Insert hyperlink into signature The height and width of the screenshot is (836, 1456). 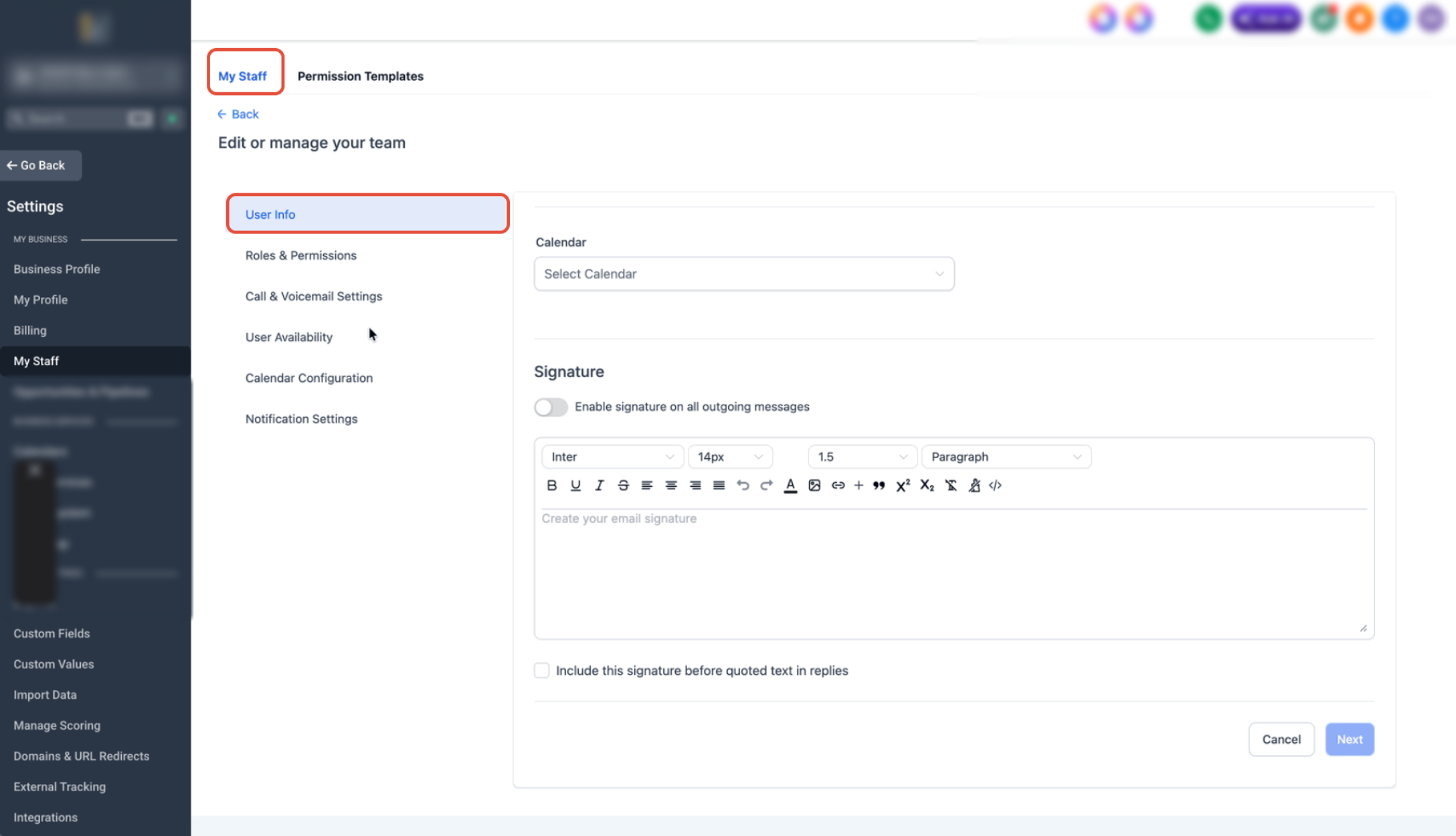(x=838, y=486)
